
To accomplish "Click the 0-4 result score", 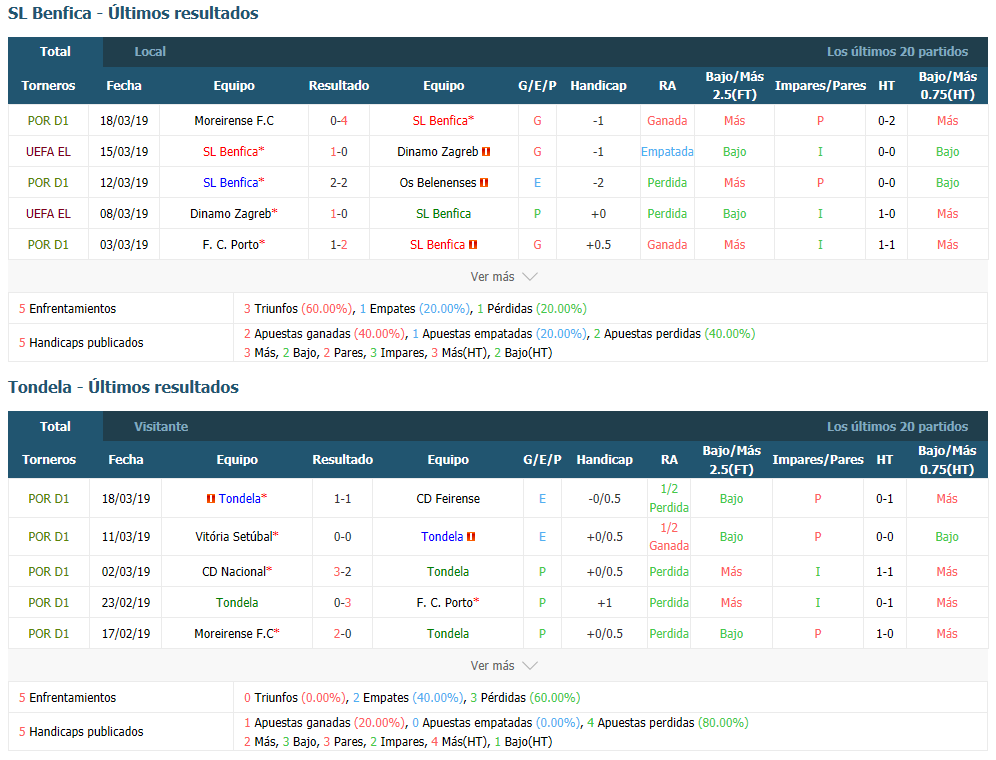I will coord(339,121).
